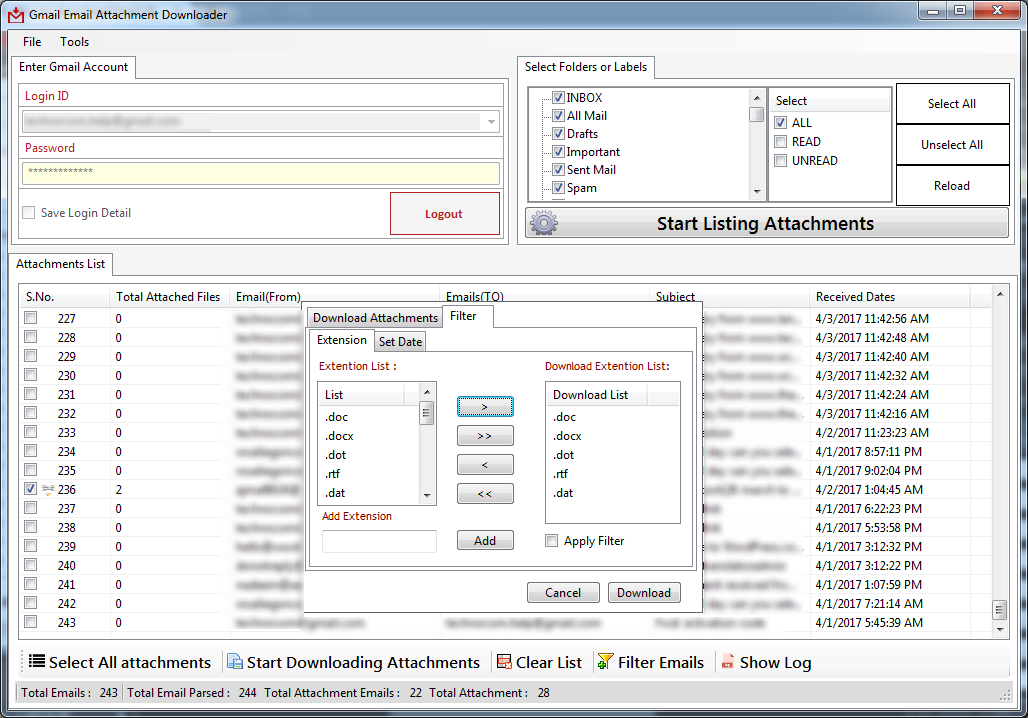Screen dimensions: 1028x718
Task: Click the Filter Emails funnel icon
Action: tap(605, 662)
